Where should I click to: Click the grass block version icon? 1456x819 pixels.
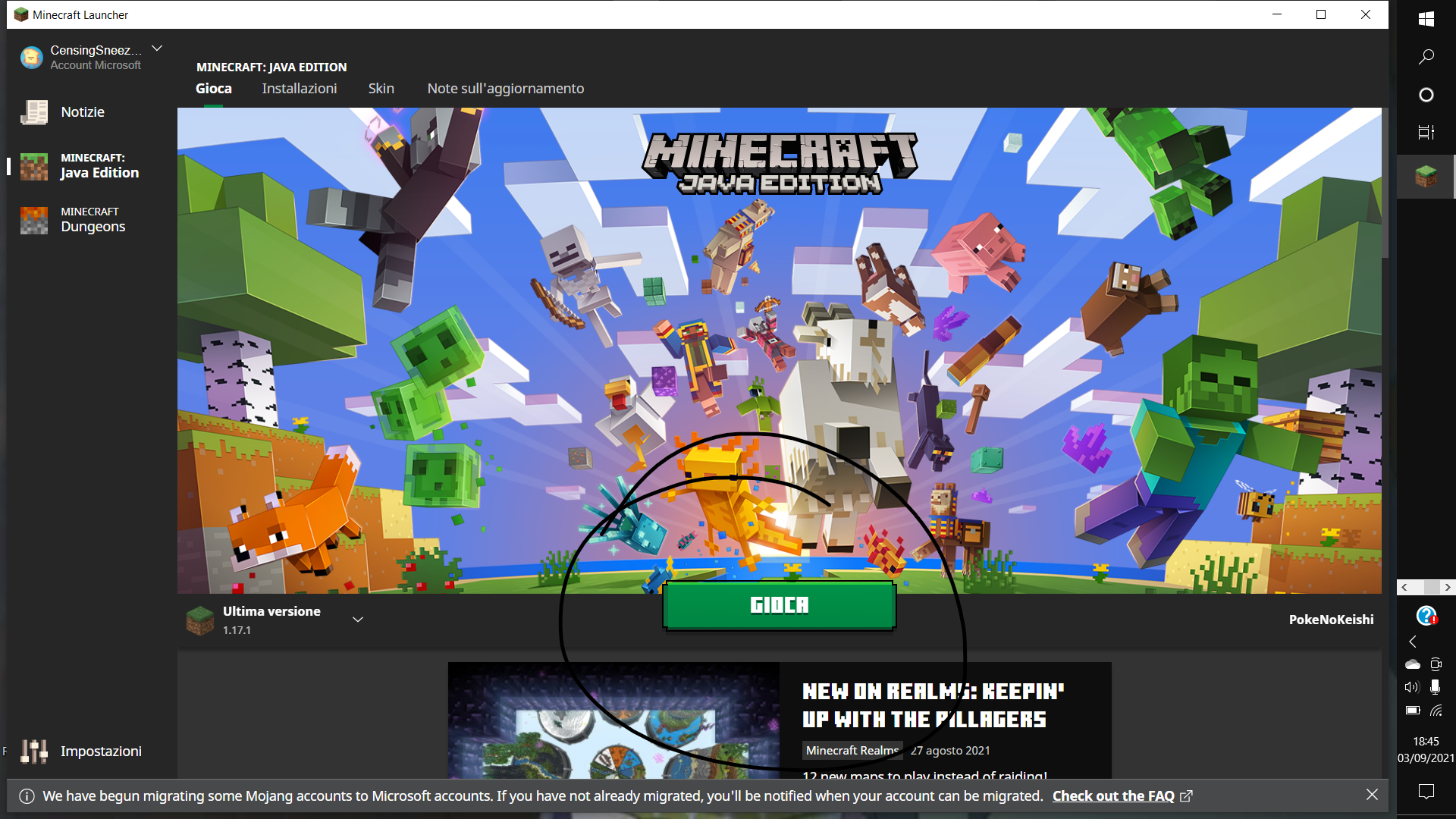200,620
